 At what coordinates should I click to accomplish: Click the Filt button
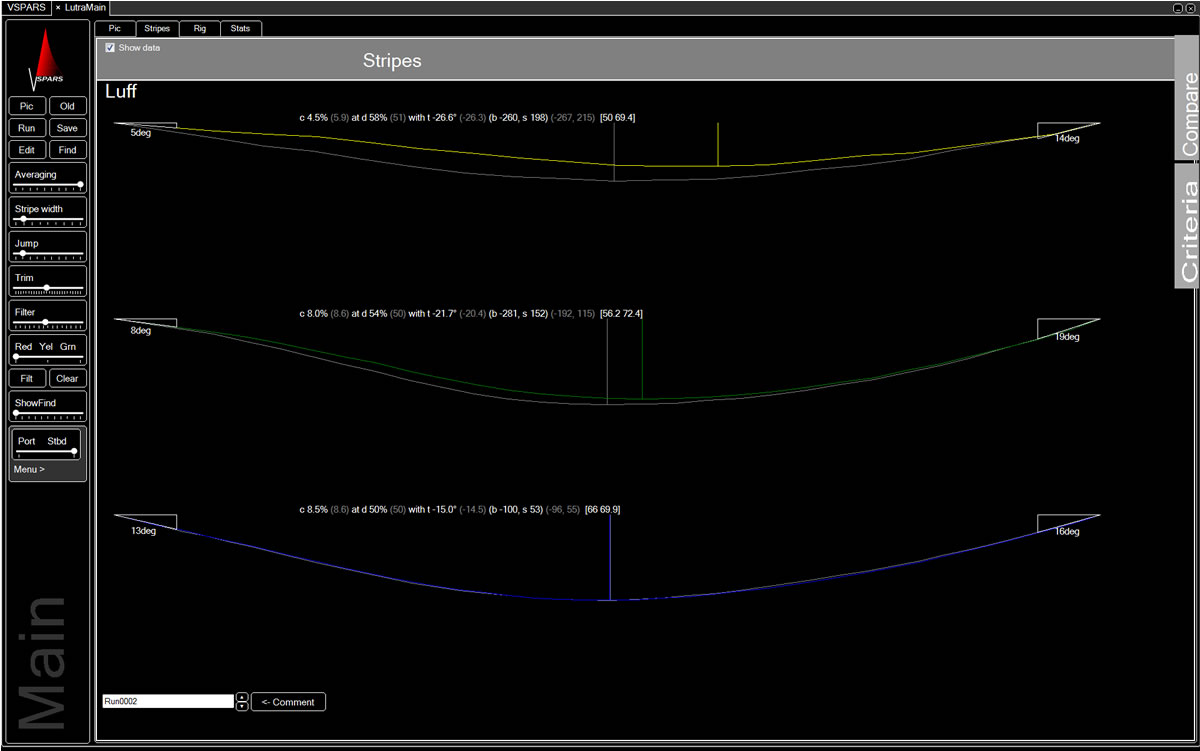[27, 378]
